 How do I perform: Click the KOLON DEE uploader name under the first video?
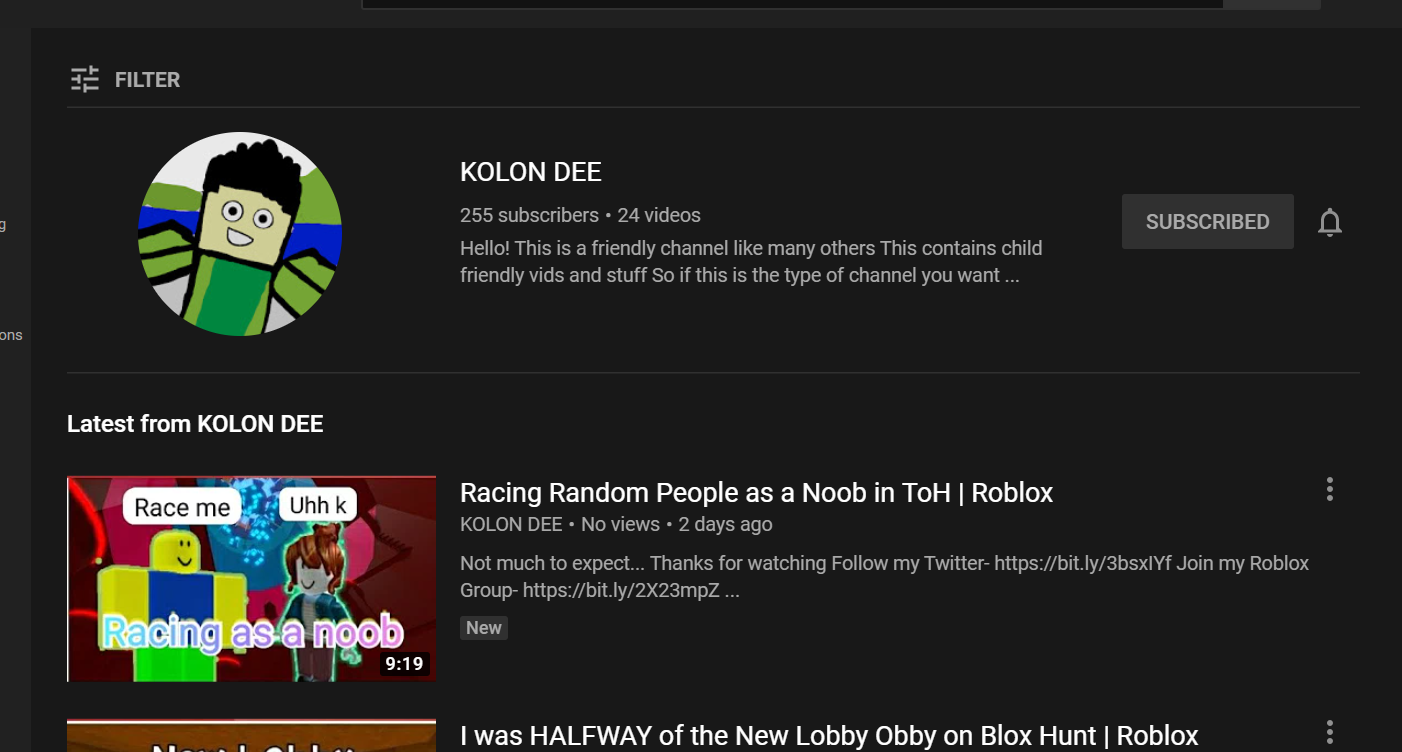coord(511,524)
